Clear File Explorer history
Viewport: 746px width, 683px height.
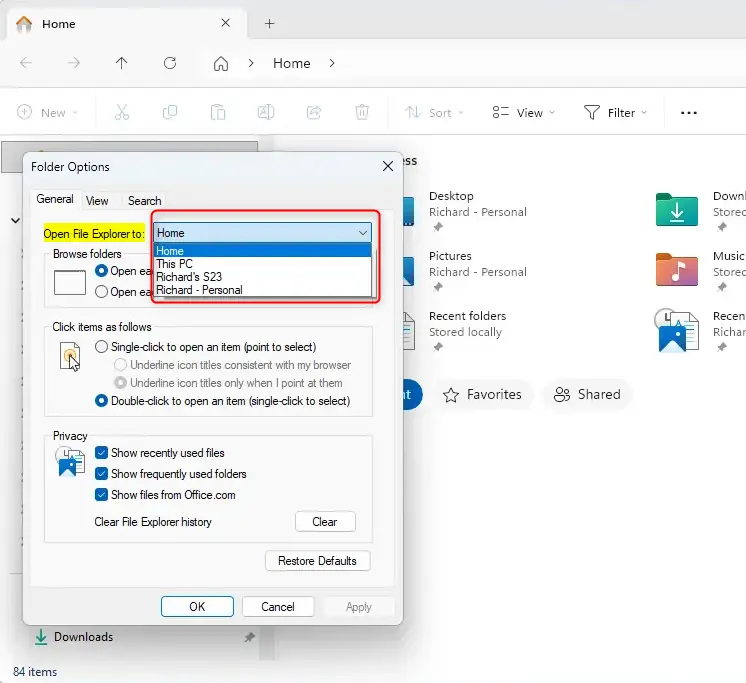coord(325,522)
